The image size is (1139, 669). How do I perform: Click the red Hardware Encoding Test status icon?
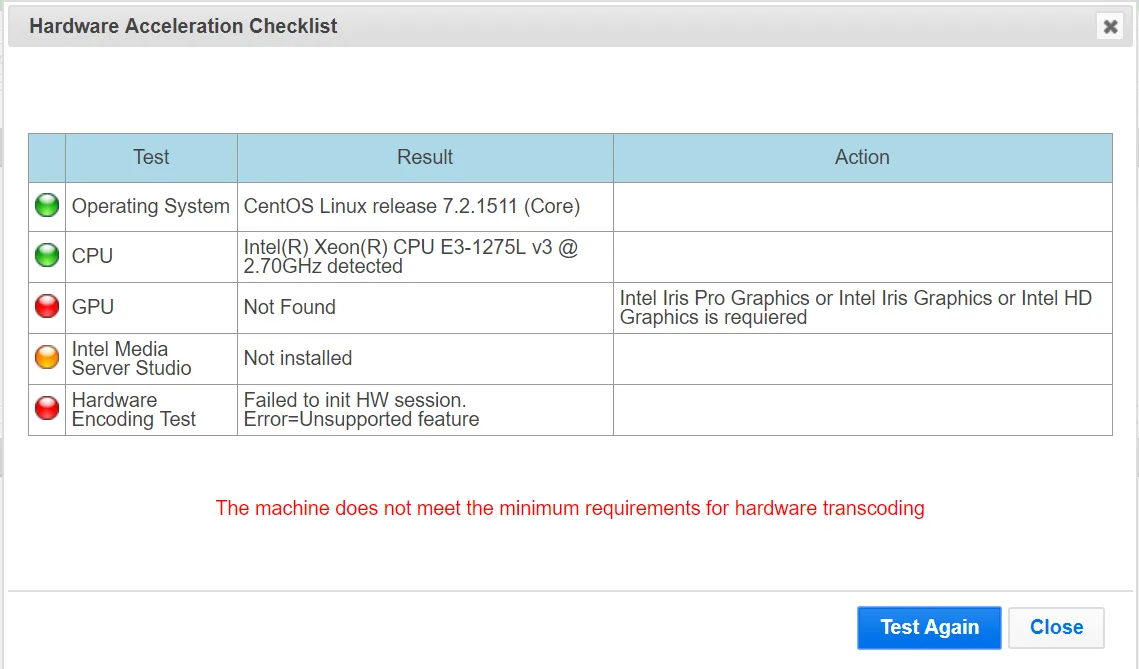point(47,408)
